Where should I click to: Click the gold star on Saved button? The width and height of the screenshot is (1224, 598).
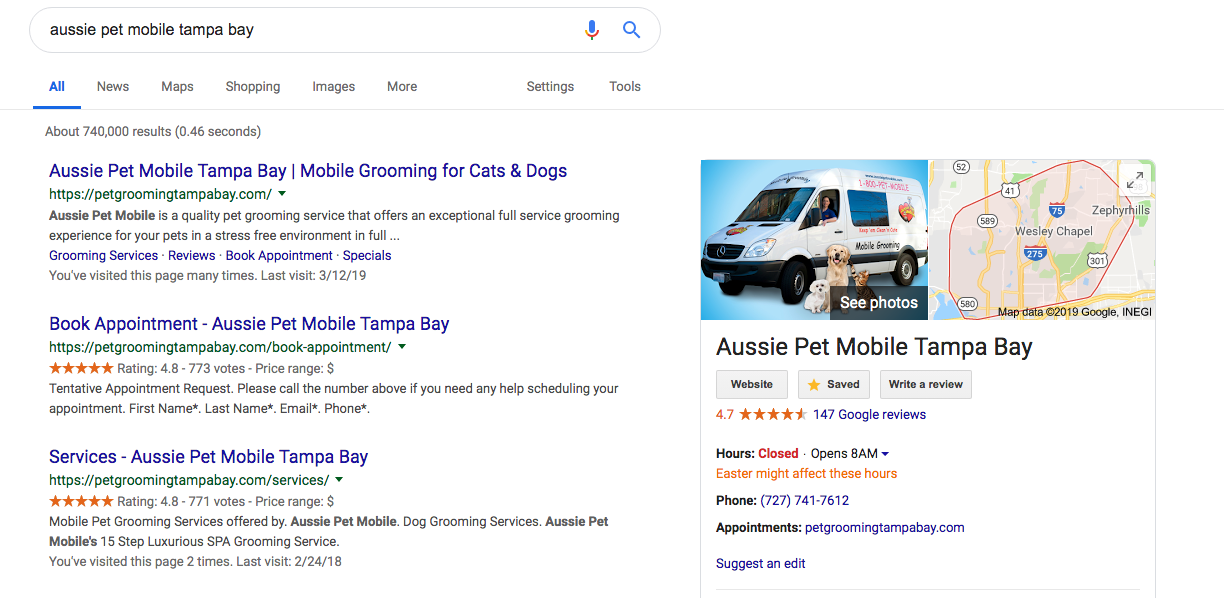click(x=813, y=384)
